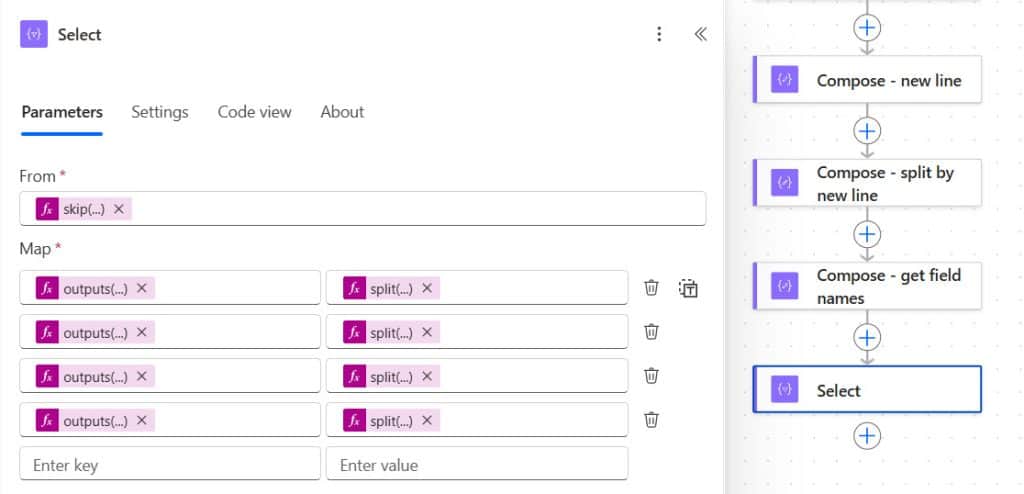Remove the skip(...) expression from From field
The image size is (1024, 494).
tap(119, 209)
